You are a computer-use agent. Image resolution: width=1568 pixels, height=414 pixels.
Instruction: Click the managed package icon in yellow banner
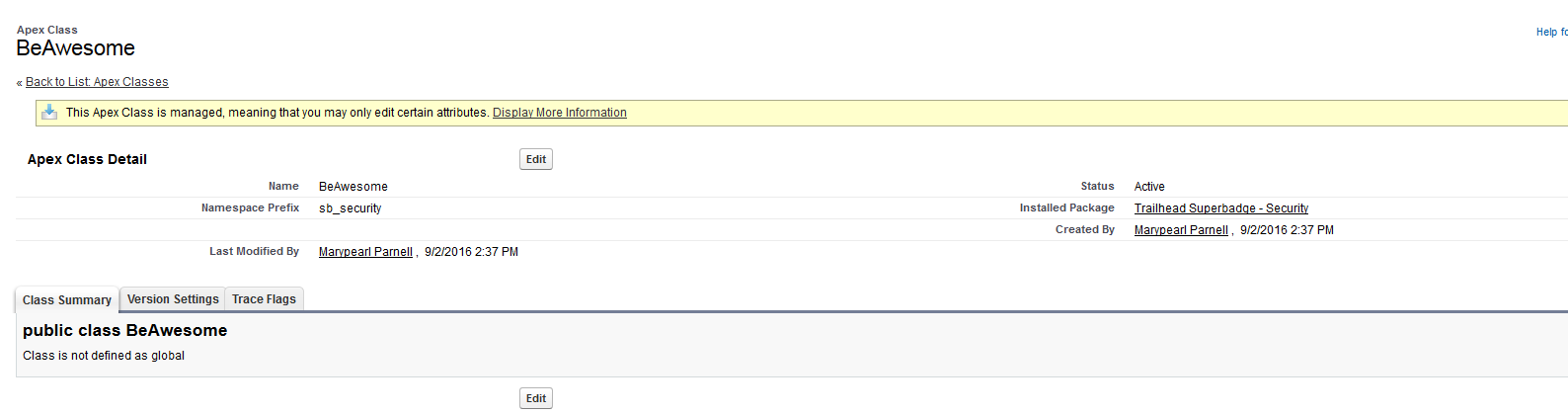pyautogui.click(x=49, y=113)
